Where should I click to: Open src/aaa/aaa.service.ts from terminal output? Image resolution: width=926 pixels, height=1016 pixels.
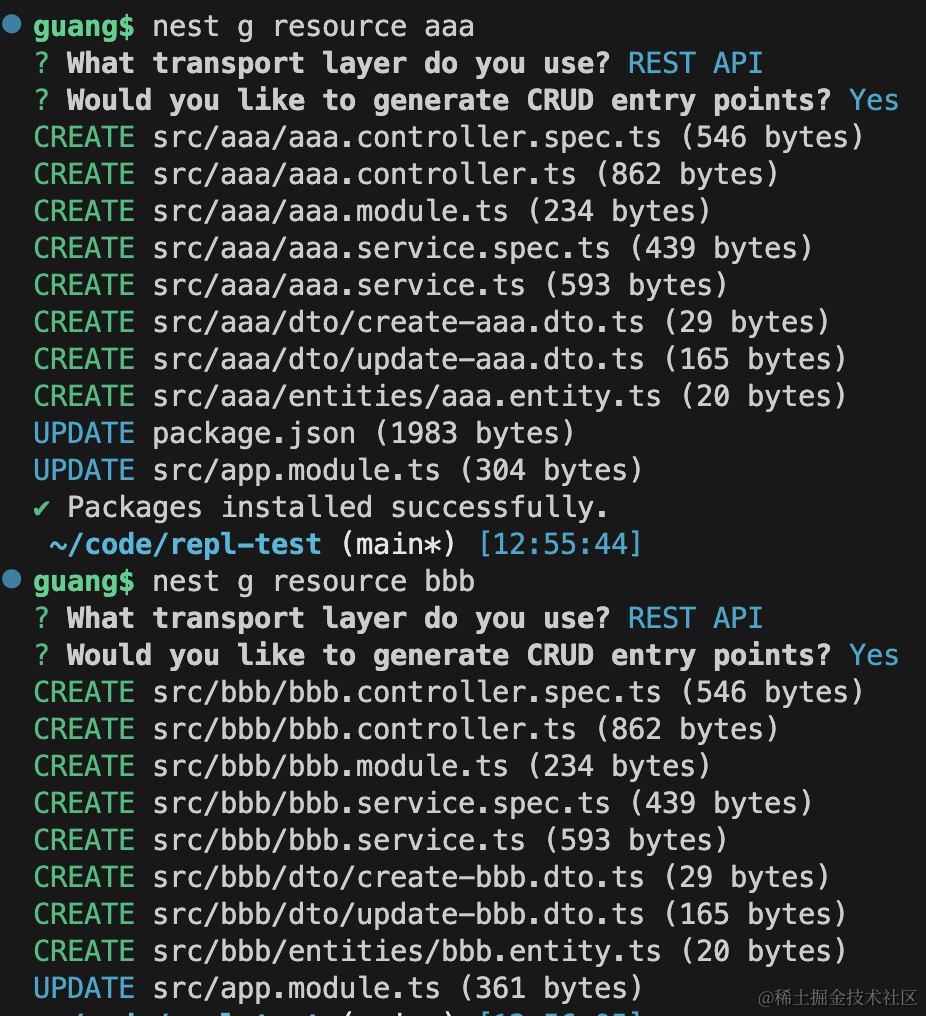338,285
